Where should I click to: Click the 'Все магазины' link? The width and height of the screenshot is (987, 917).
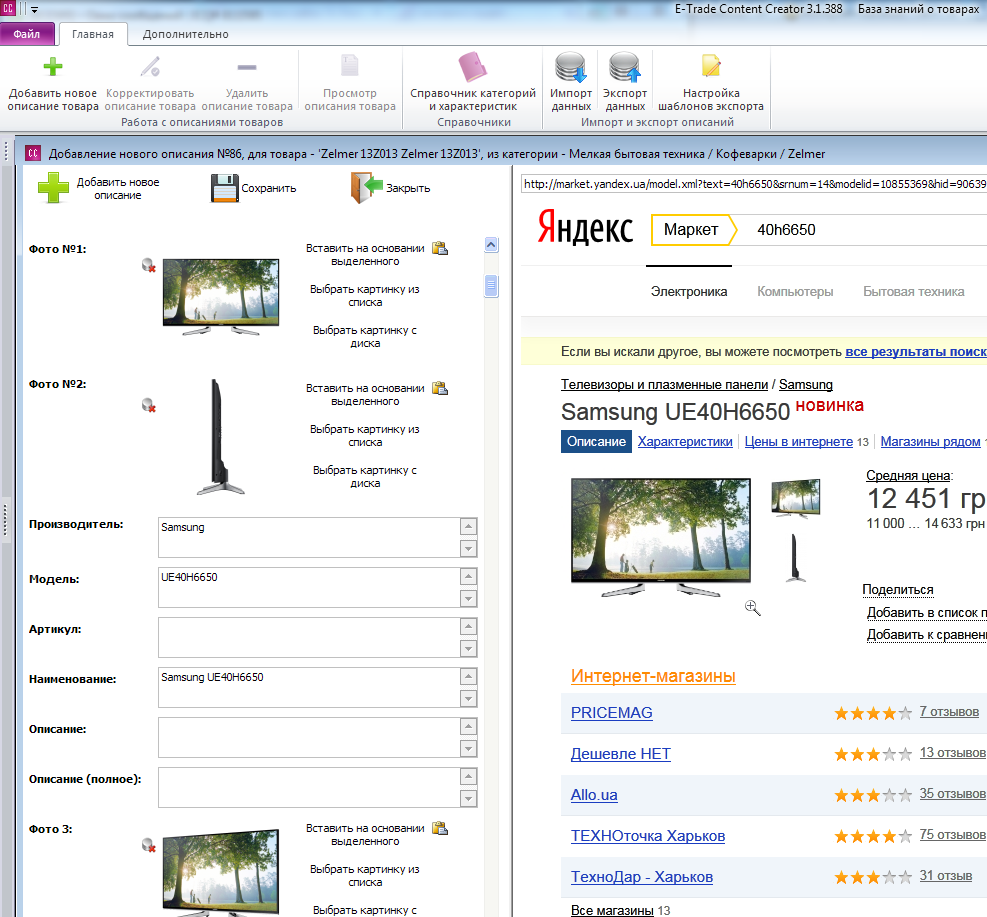(x=612, y=910)
